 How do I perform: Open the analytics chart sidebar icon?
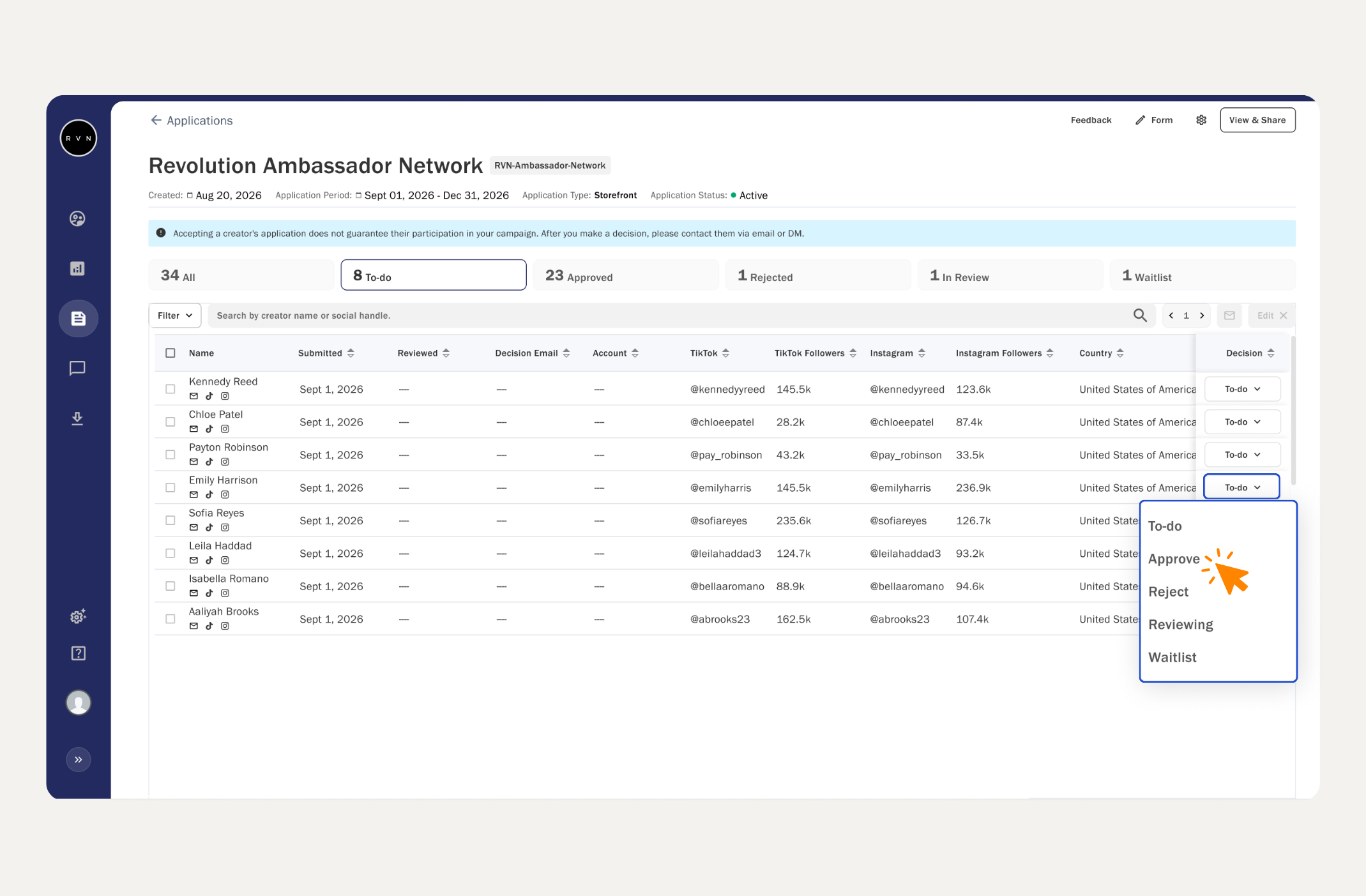pyautogui.click(x=77, y=269)
